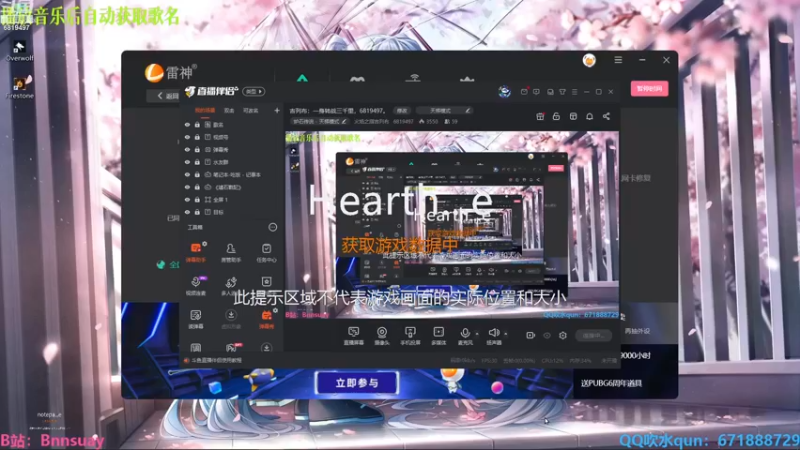
Task: Open the 视频连麦 tool
Action: [195, 286]
